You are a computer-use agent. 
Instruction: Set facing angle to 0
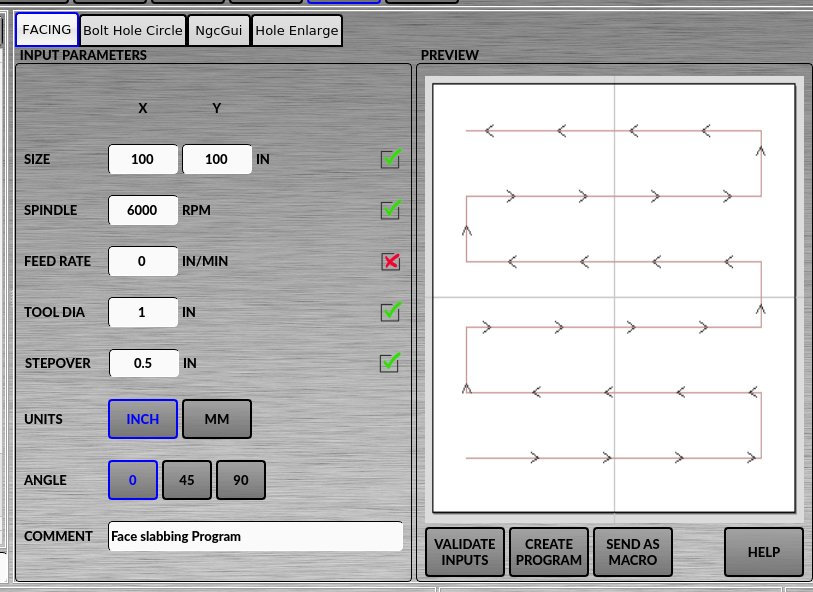(x=133, y=480)
